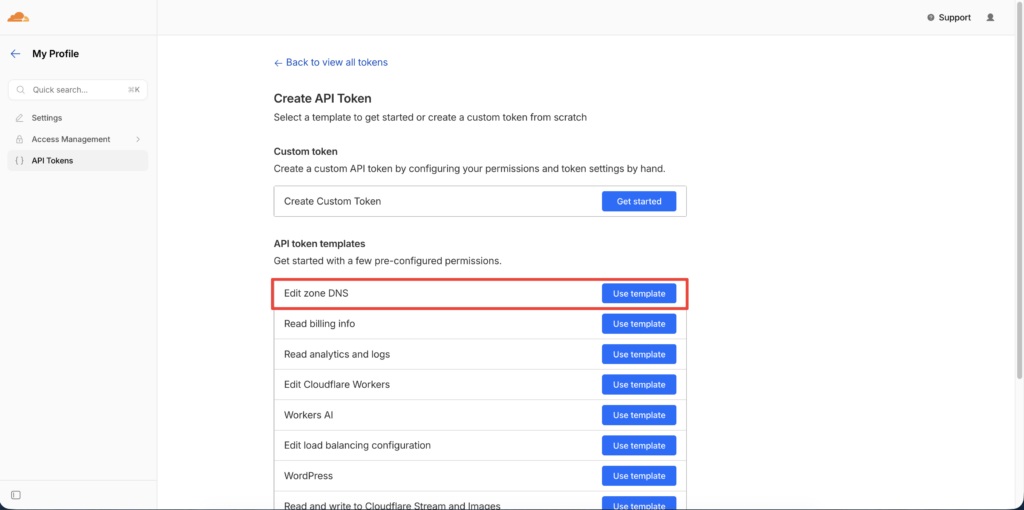Use template for Edit Cloudflare Workers

pyautogui.click(x=639, y=385)
